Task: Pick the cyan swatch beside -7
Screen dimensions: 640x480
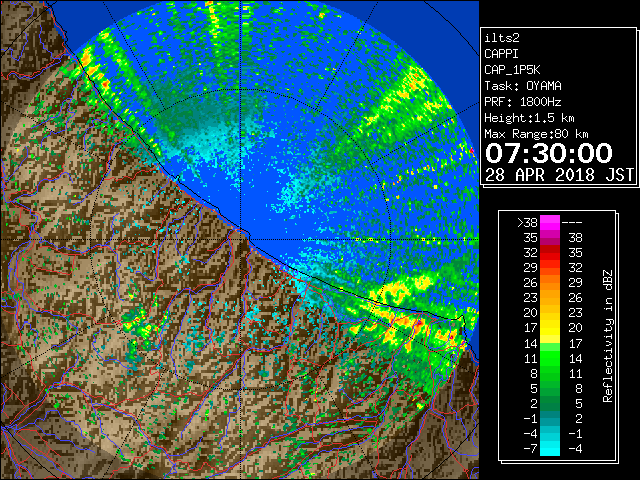Action: pyautogui.click(x=550, y=449)
